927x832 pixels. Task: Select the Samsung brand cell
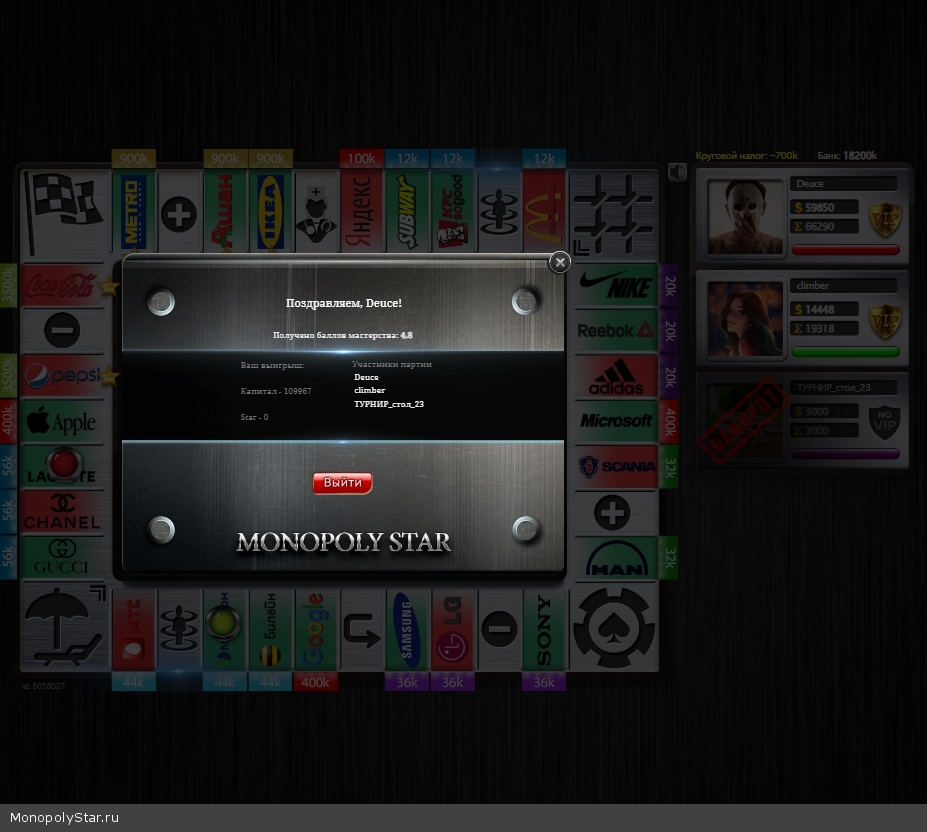tap(407, 630)
